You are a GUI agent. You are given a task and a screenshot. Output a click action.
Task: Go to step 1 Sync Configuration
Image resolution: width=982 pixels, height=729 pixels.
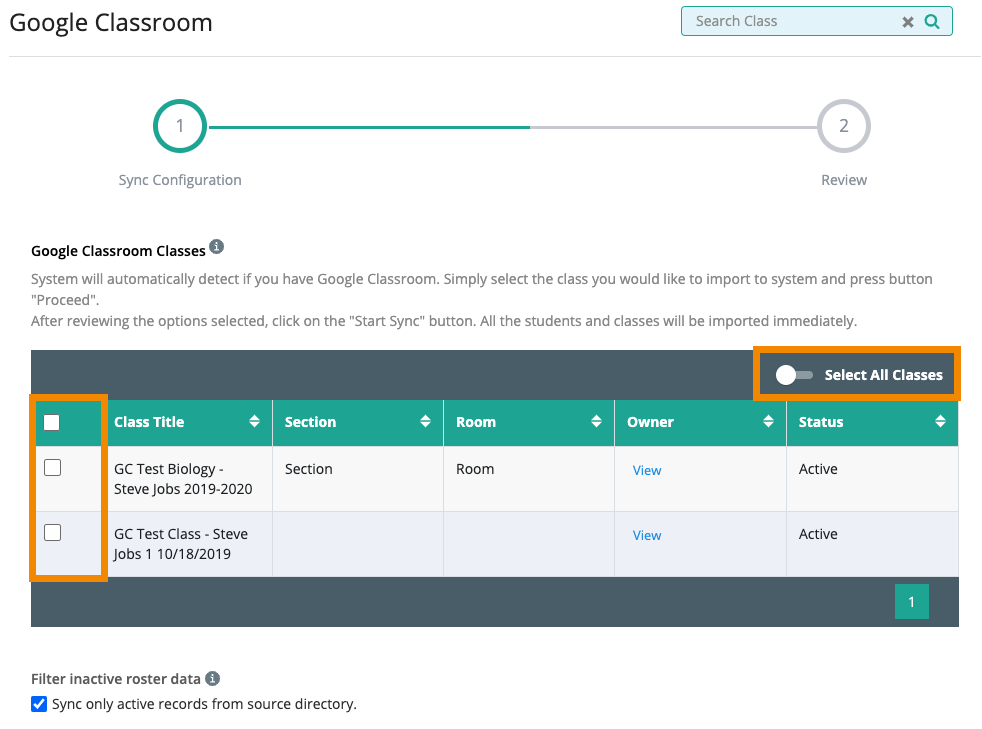point(180,127)
